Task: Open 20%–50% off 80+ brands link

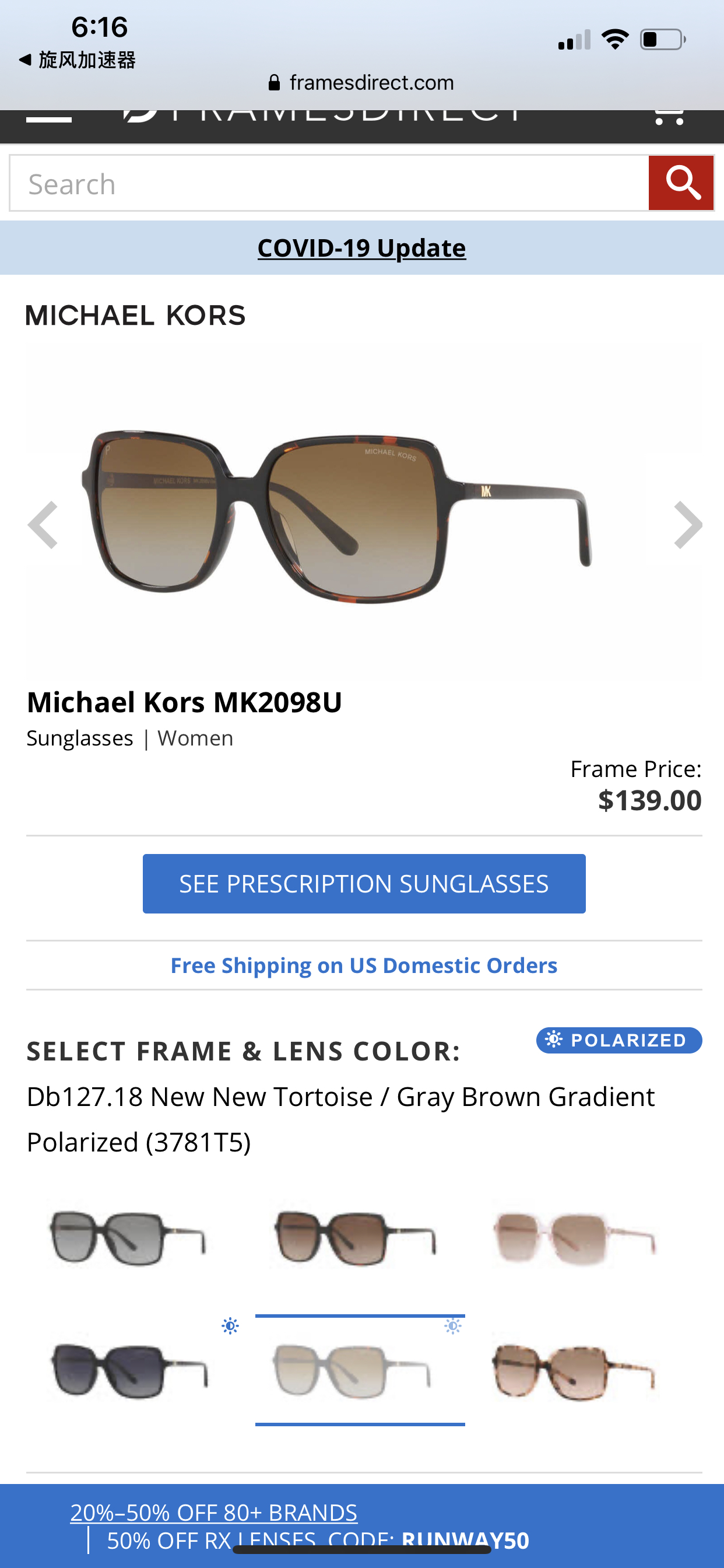Action: point(213,1512)
